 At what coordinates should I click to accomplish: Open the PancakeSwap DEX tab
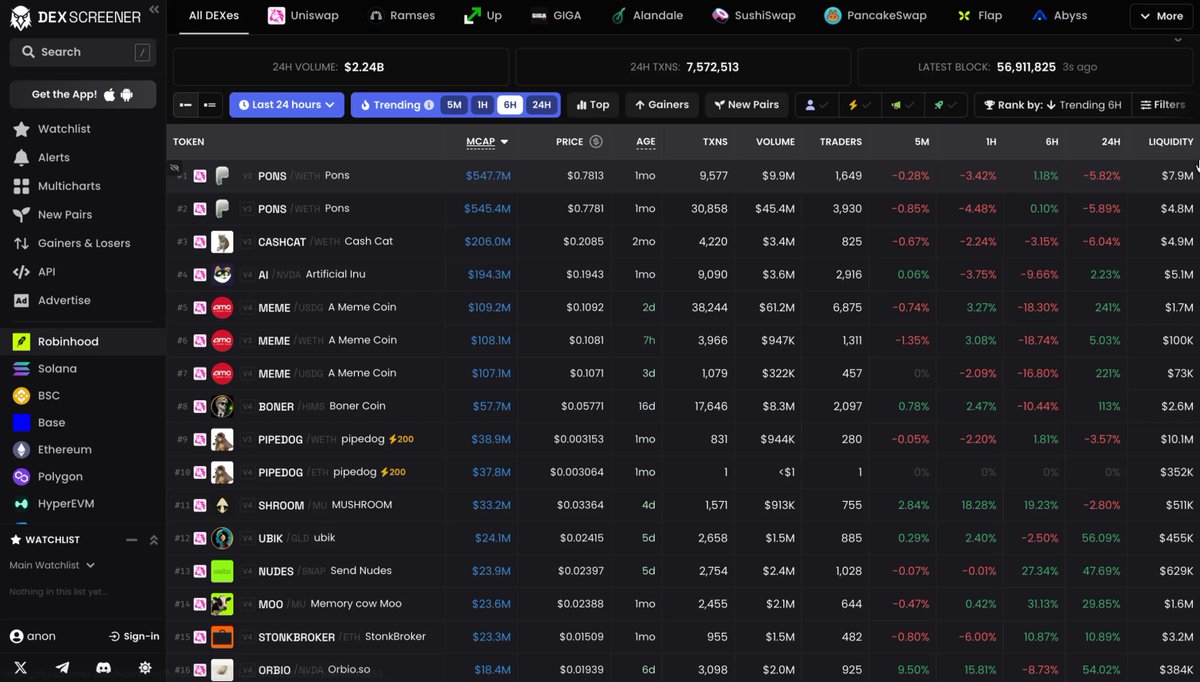pyautogui.click(x=875, y=16)
